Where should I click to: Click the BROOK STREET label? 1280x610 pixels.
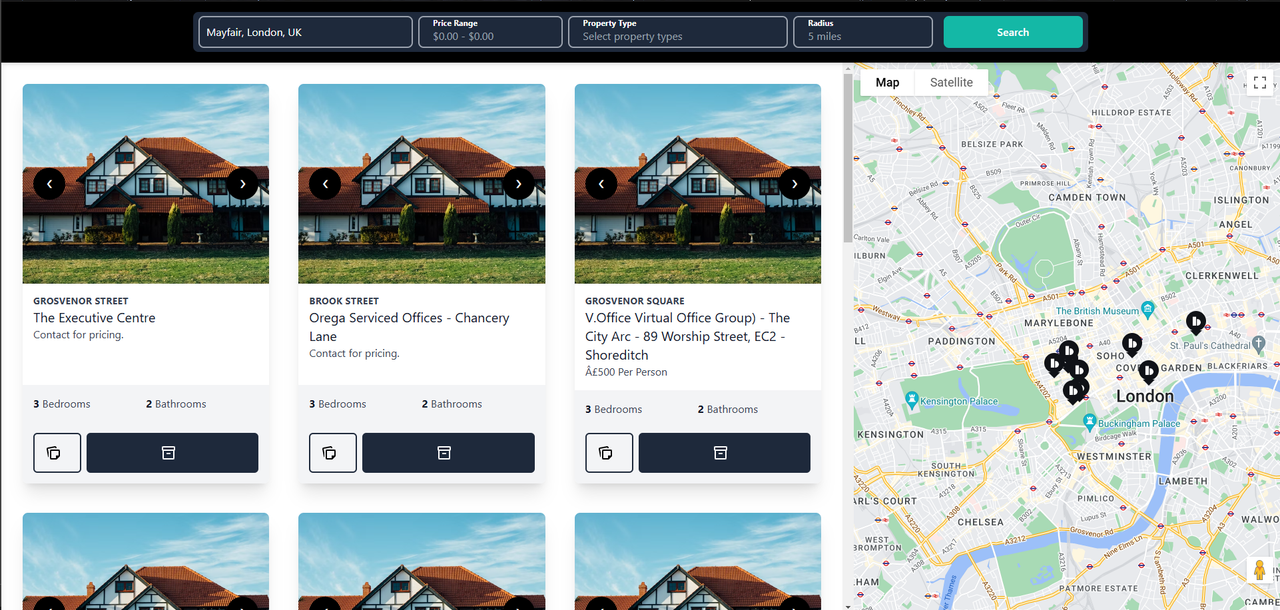(344, 301)
